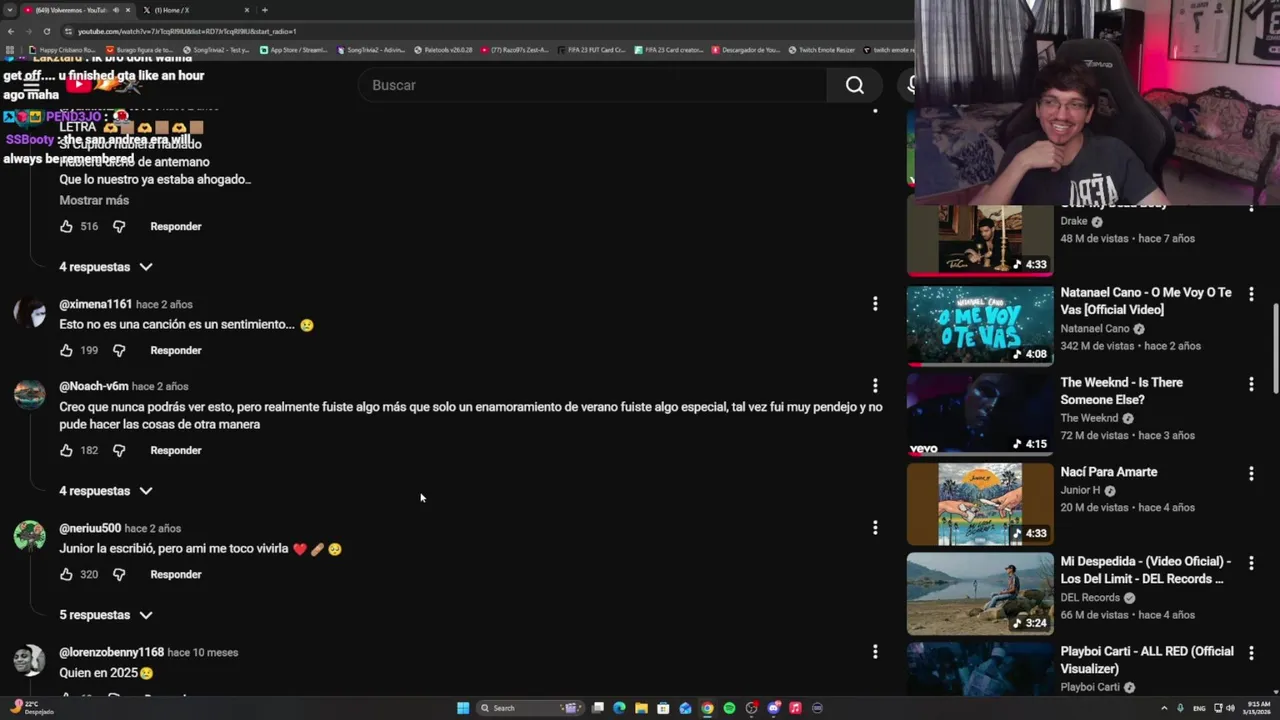This screenshot has height=720, width=1280.
Task: Open Playboi Carti ALL RED video title
Action: [x=1147, y=660]
